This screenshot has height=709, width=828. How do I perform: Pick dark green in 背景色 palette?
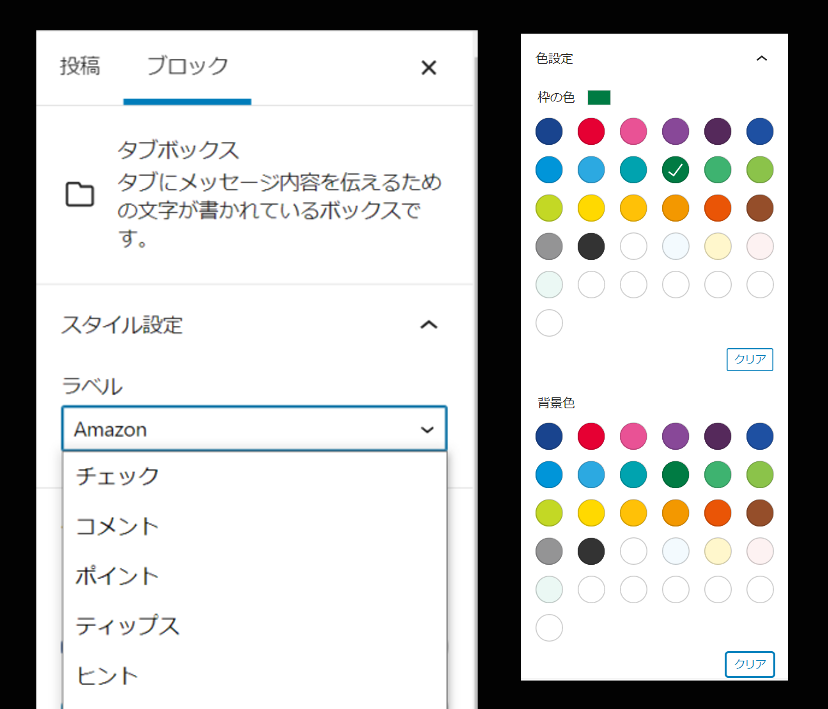(x=675, y=475)
